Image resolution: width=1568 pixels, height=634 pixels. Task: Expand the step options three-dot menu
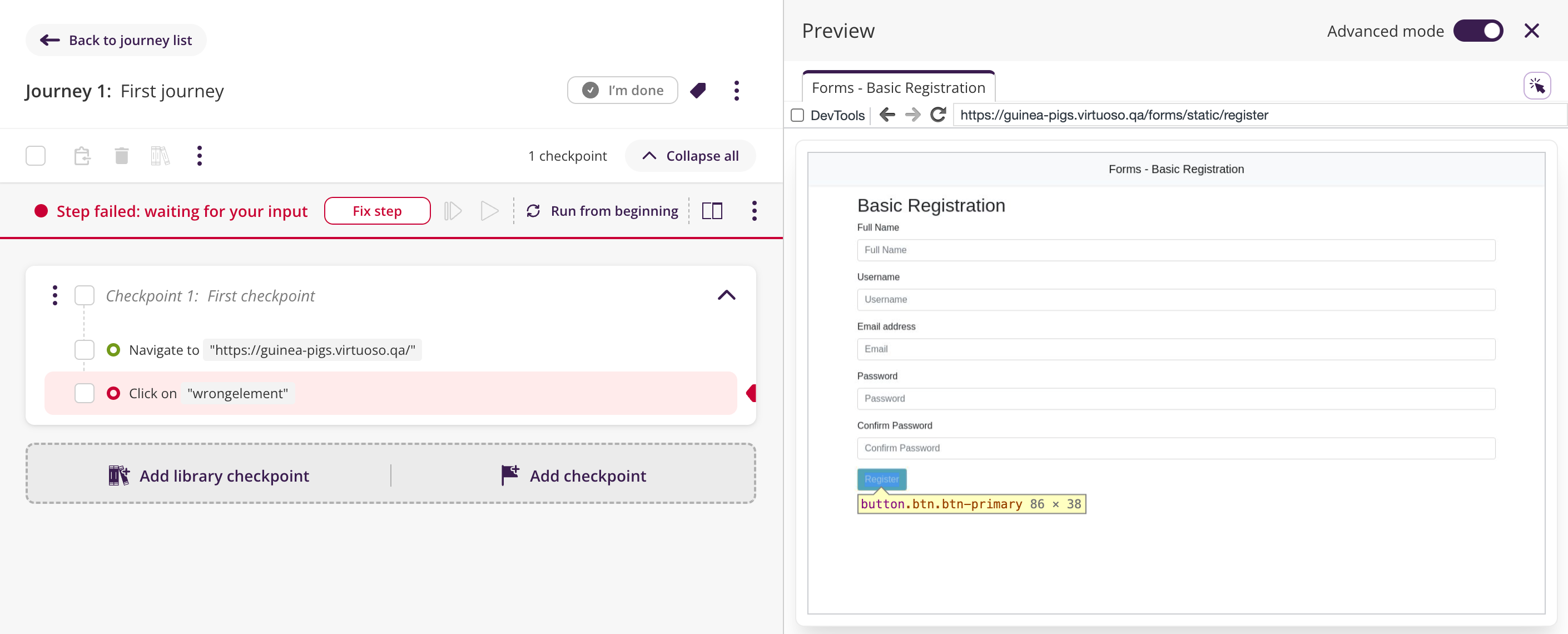click(x=755, y=211)
